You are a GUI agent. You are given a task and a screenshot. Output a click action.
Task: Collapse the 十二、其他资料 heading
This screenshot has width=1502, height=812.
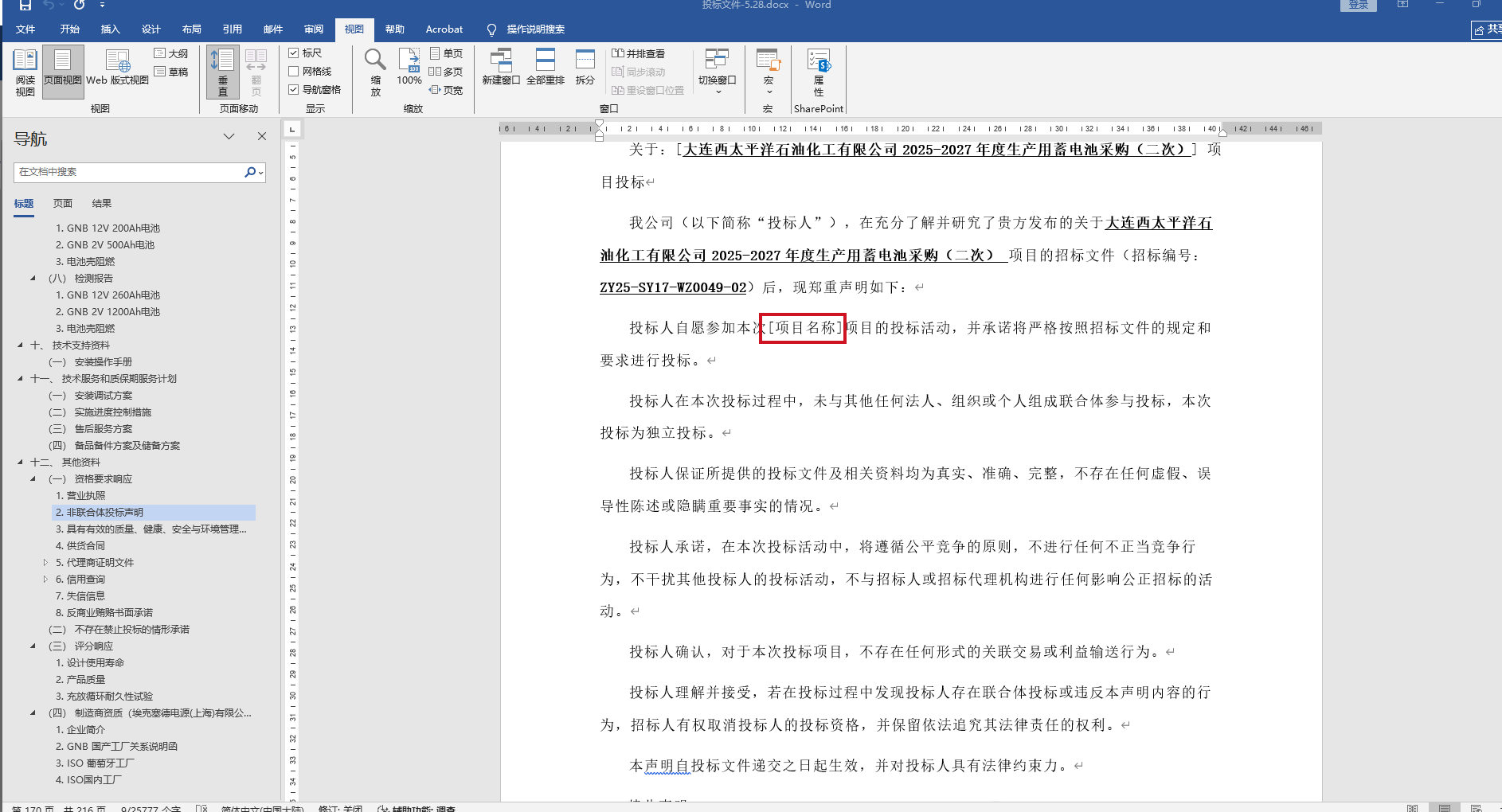point(20,463)
